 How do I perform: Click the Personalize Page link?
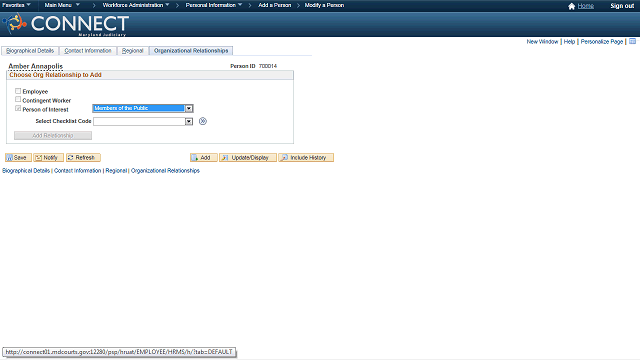point(602,42)
